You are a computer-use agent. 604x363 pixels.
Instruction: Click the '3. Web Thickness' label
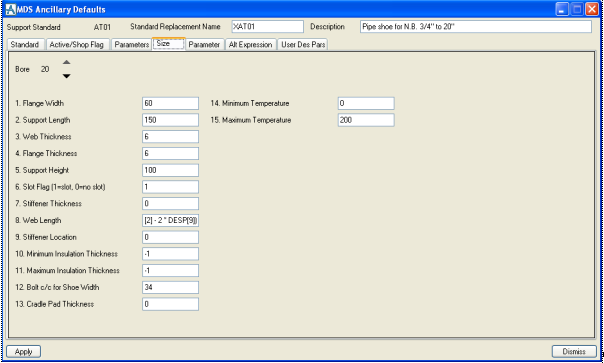[x=43, y=137]
